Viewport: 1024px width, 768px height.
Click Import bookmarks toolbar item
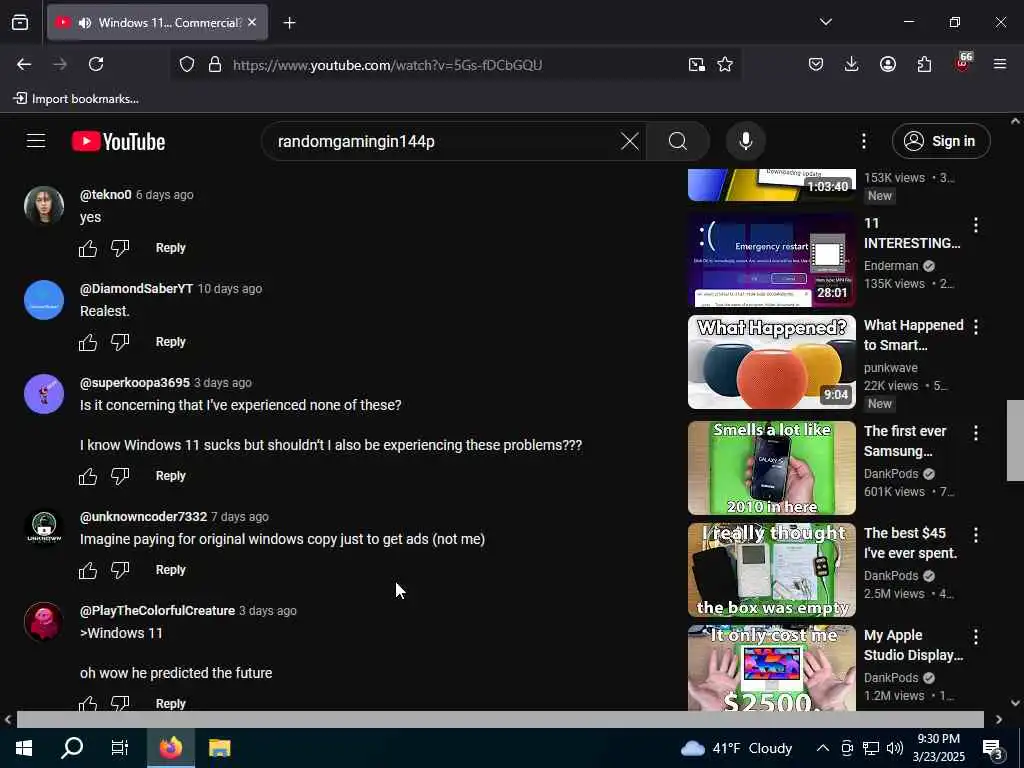pos(76,99)
